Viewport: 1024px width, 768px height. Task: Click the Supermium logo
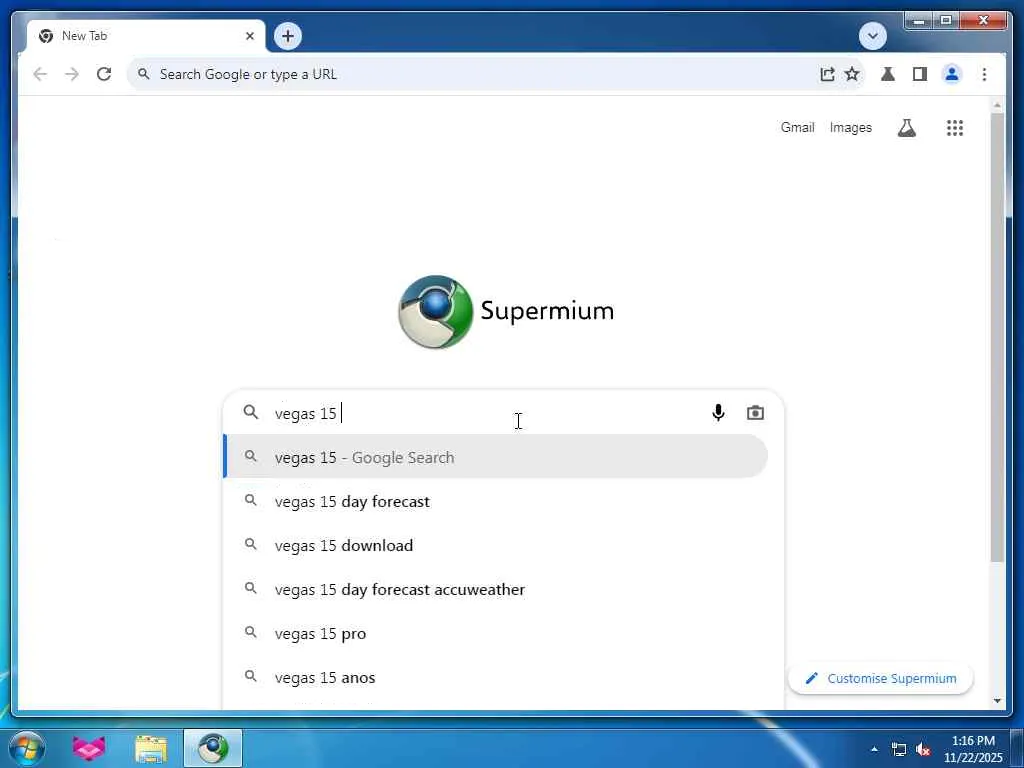(505, 312)
